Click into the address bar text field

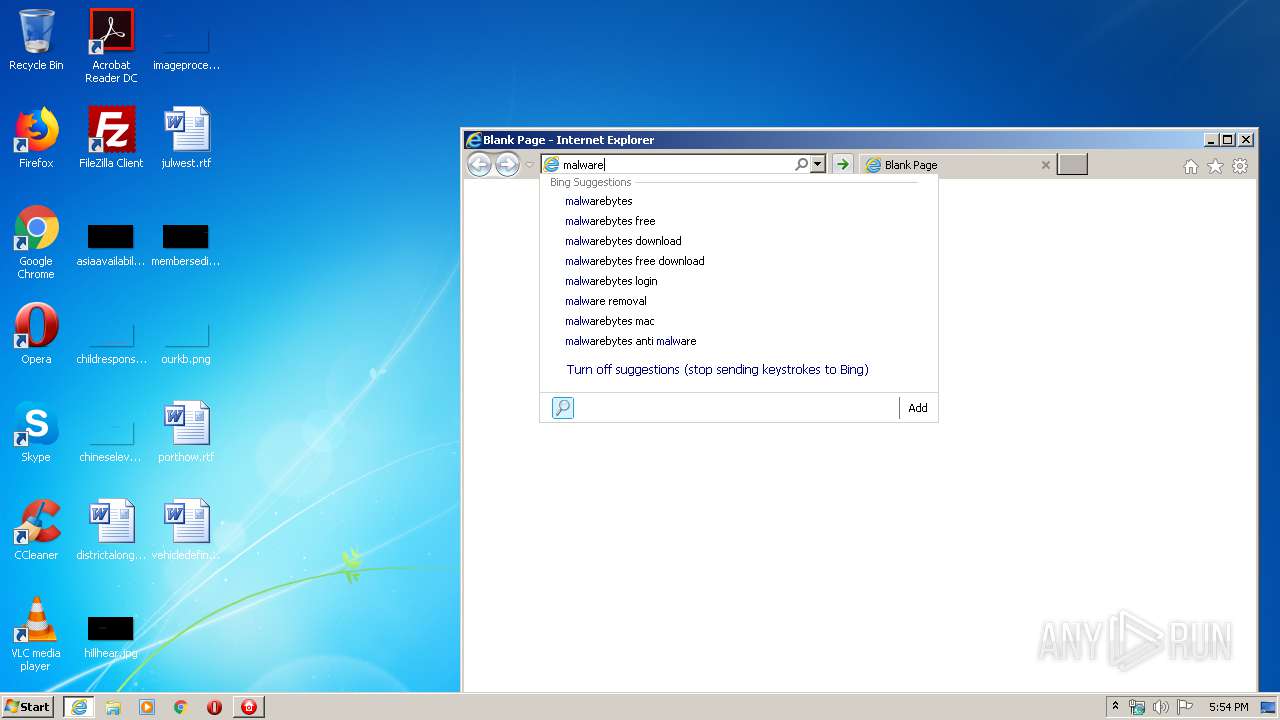tap(677, 165)
